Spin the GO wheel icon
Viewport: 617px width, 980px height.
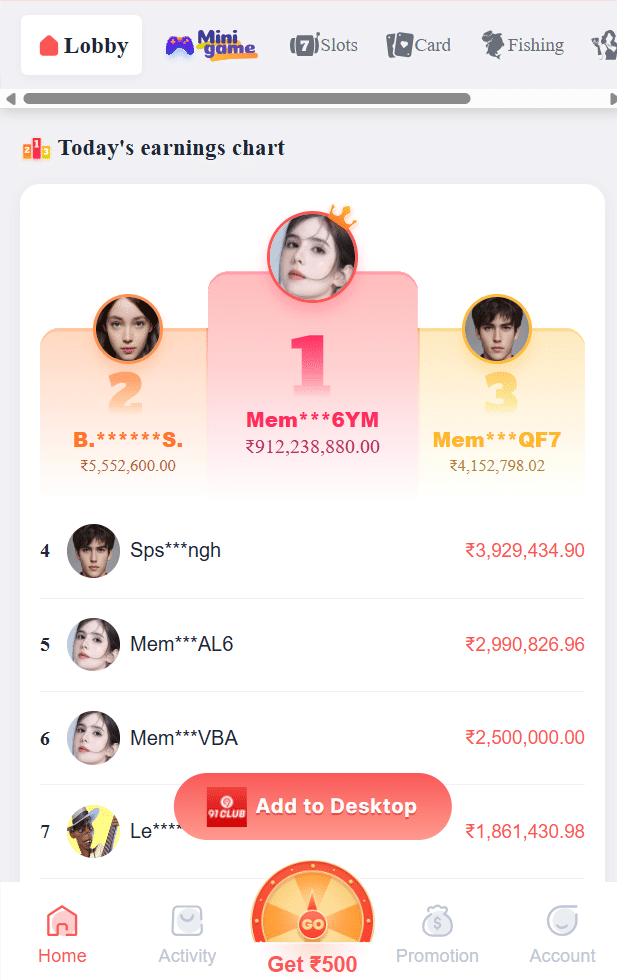click(x=312, y=922)
